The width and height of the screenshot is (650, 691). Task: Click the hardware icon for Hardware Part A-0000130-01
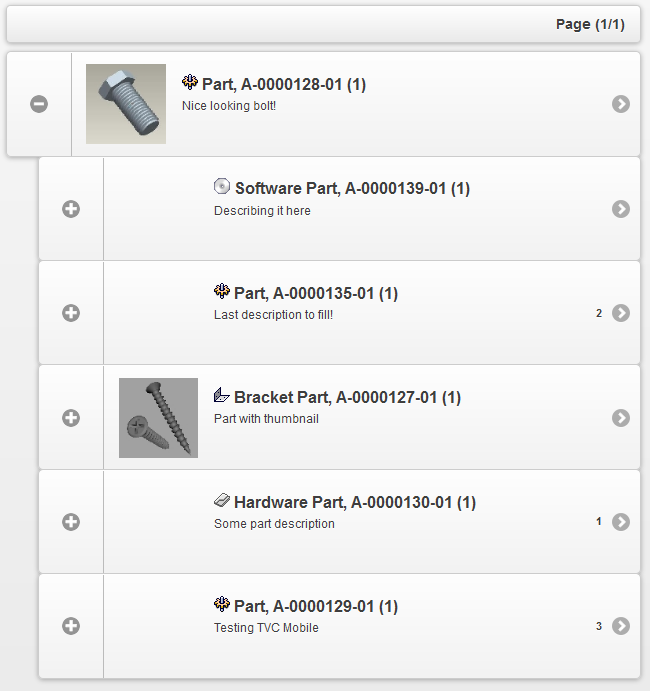222,500
